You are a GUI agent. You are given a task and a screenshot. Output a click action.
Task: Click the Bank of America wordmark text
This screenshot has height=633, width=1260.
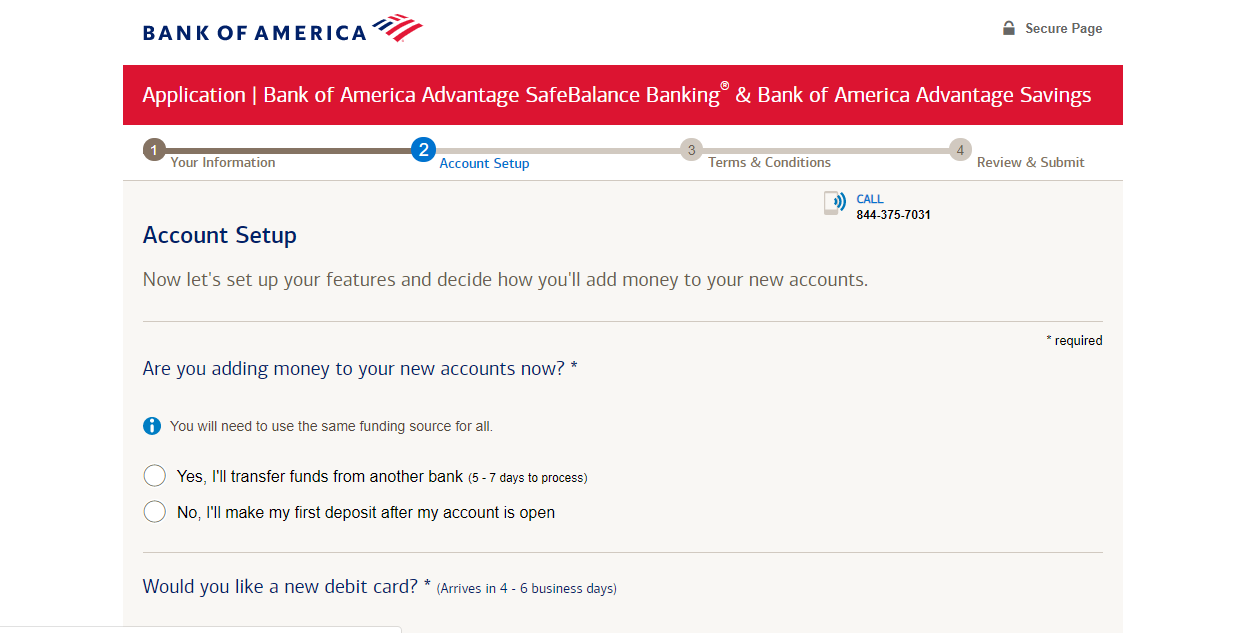tap(255, 33)
